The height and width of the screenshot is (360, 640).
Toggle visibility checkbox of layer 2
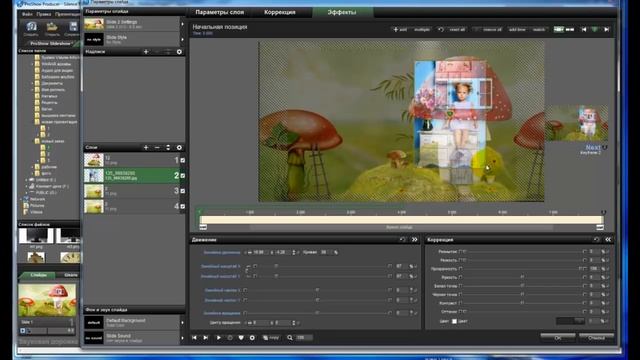coord(182,176)
